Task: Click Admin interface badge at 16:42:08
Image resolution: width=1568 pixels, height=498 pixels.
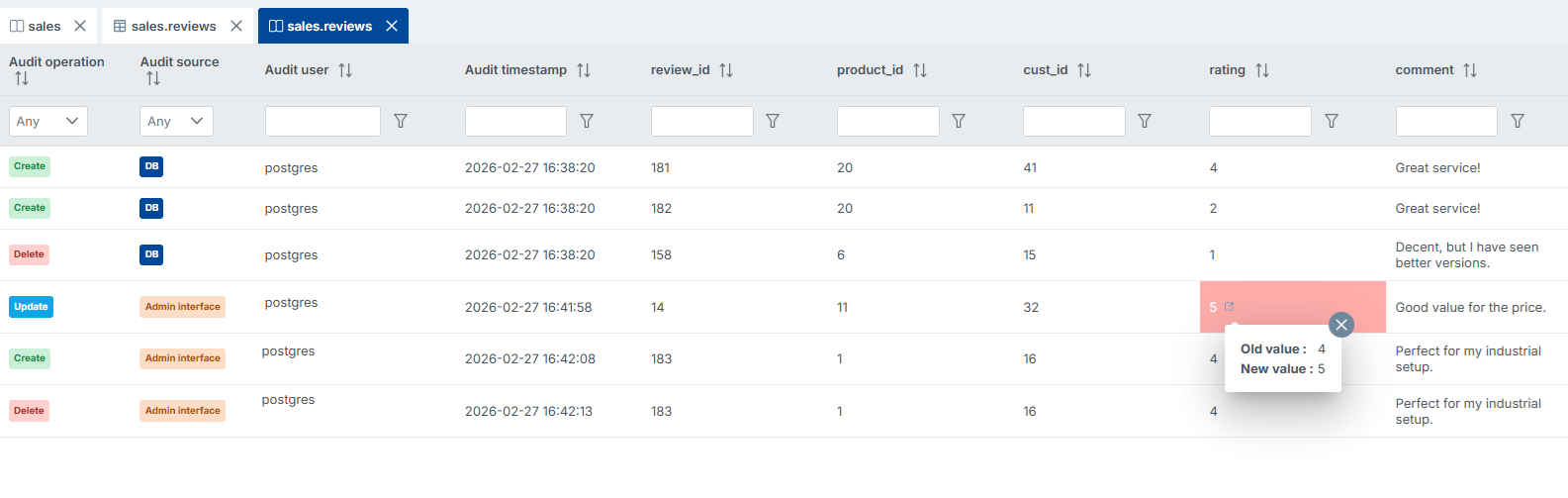Action: click(182, 358)
